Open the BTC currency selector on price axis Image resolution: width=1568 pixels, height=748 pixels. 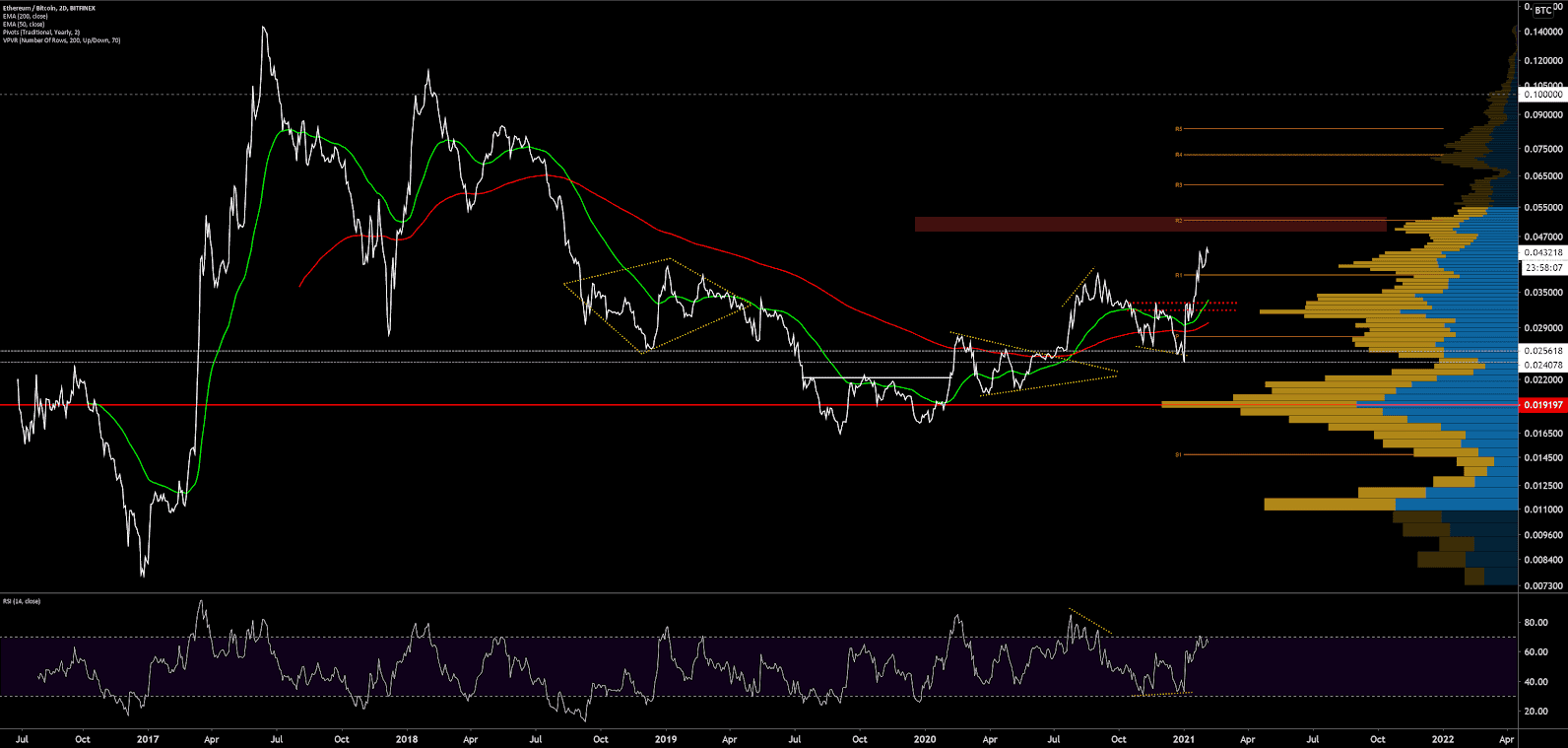(1542, 10)
